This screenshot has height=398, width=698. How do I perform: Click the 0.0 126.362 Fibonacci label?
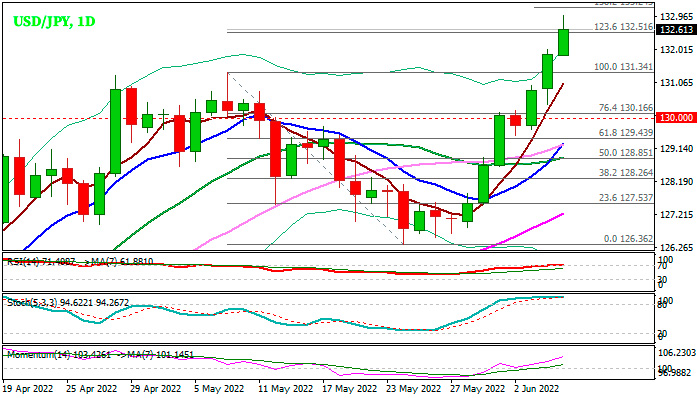[629, 239]
